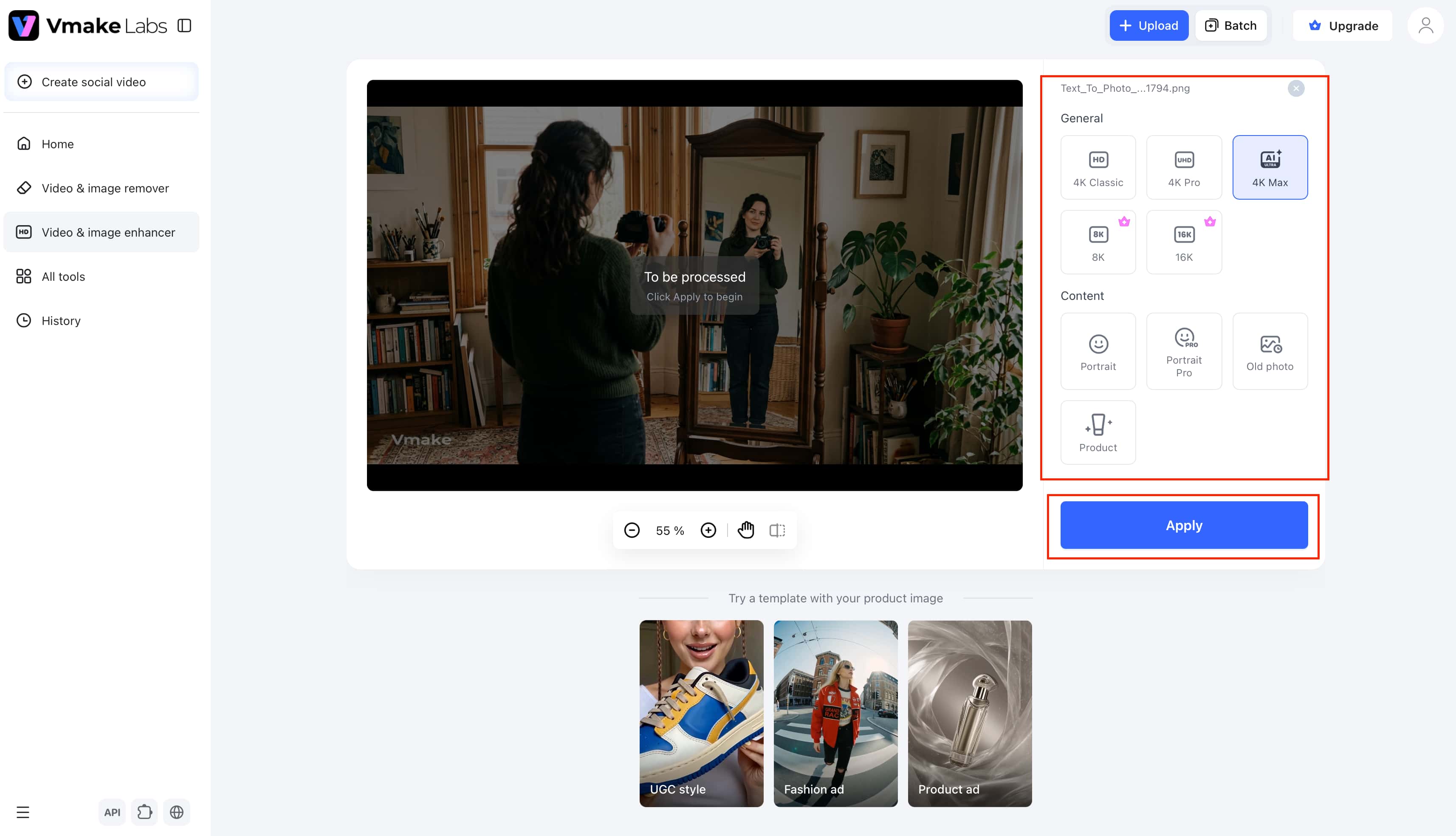Toggle the compare split view icon
The height and width of the screenshot is (836, 1456).
tap(777, 530)
